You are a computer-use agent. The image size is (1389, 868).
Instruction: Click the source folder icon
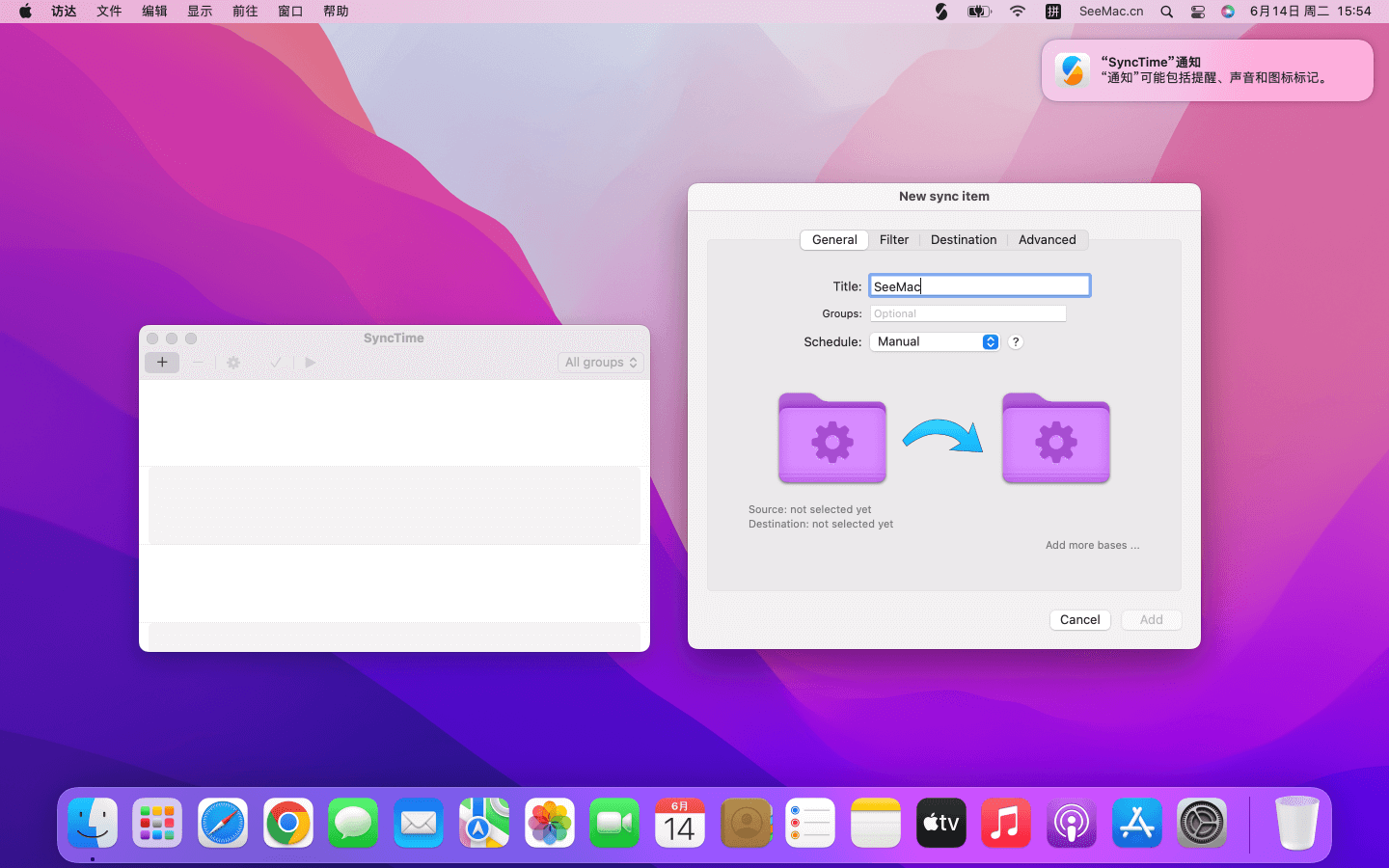831,439
